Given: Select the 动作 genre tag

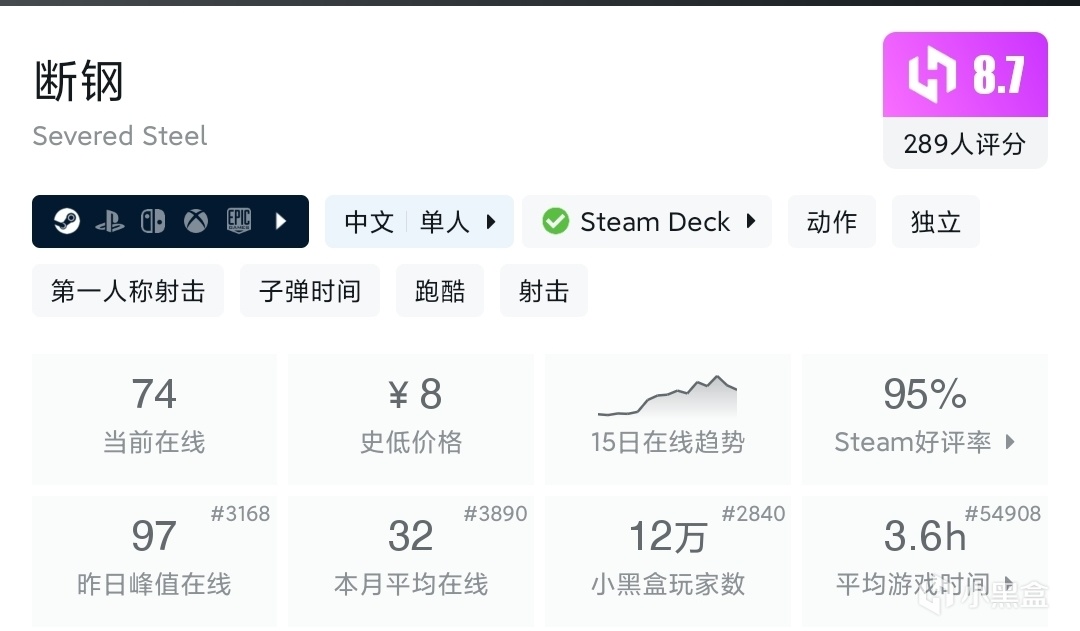Looking at the screenshot, I should click(832, 222).
